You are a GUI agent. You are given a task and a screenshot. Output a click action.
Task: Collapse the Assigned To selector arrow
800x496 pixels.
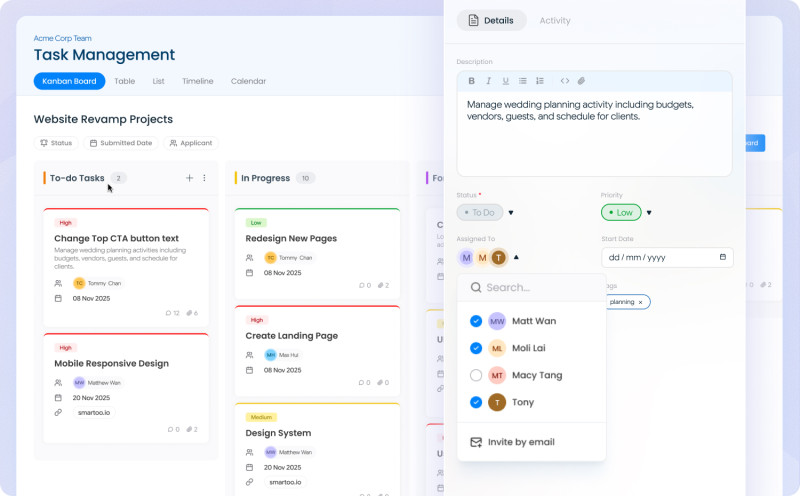click(x=516, y=257)
